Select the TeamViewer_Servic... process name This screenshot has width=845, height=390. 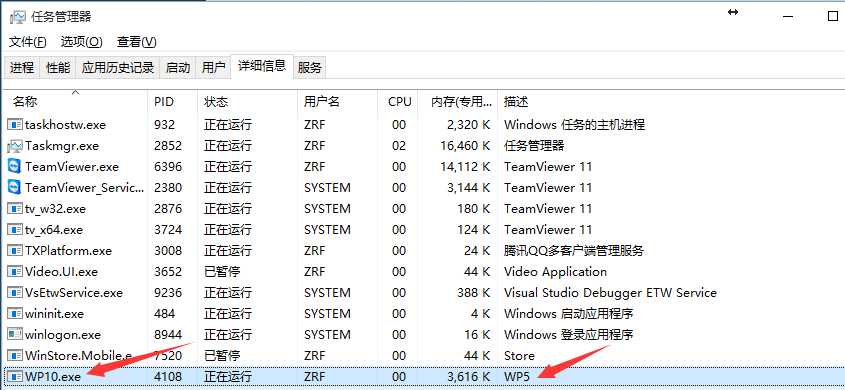(x=85, y=188)
